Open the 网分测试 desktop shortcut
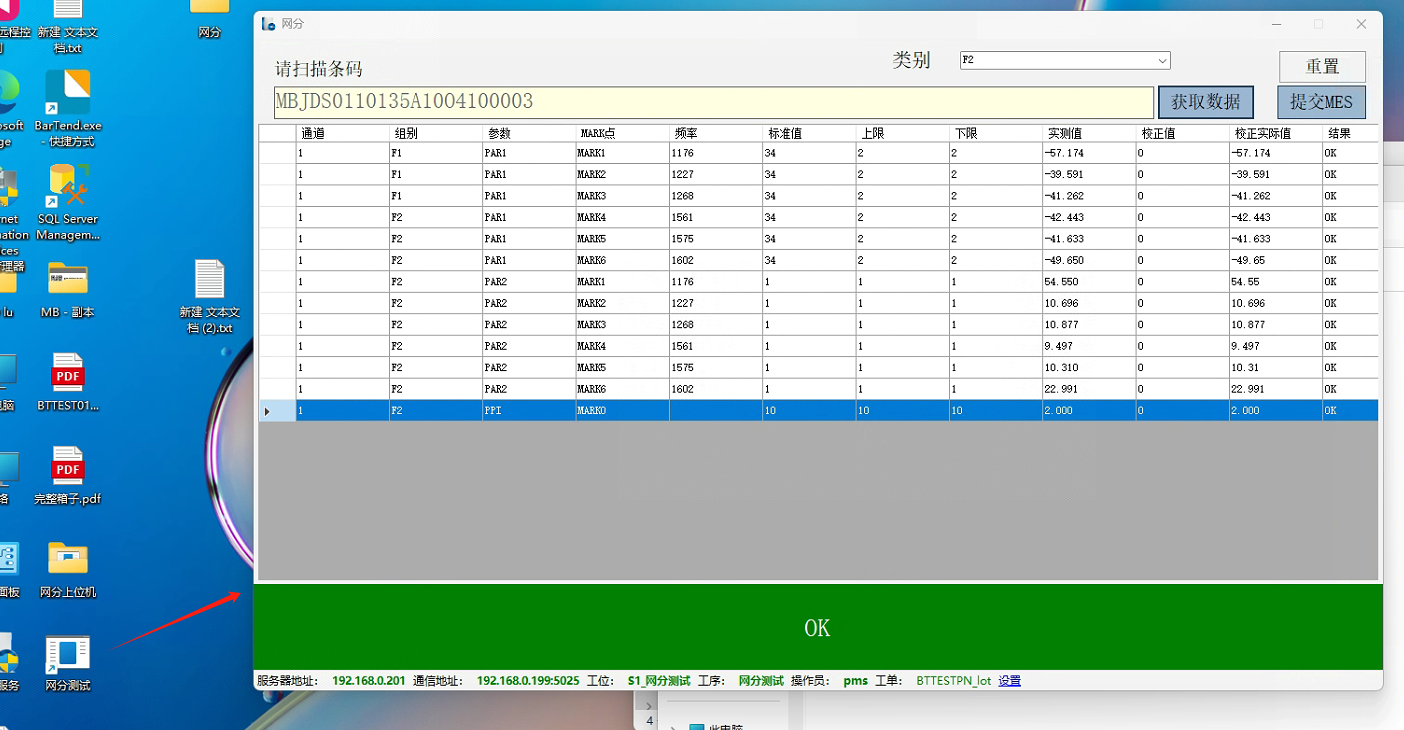The height and width of the screenshot is (730, 1404). tap(68, 657)
